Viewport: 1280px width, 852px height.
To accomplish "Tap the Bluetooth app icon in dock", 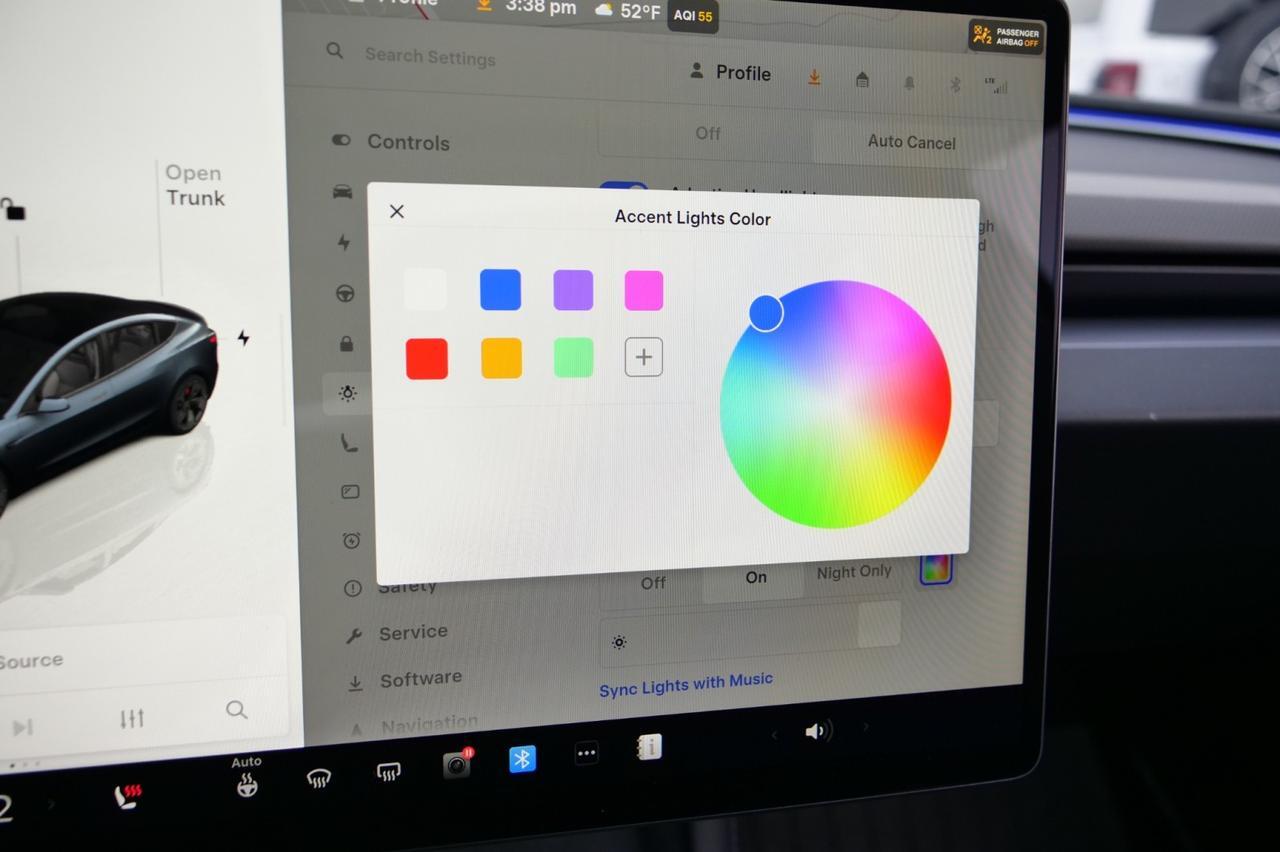I will [x=521, y=759].
